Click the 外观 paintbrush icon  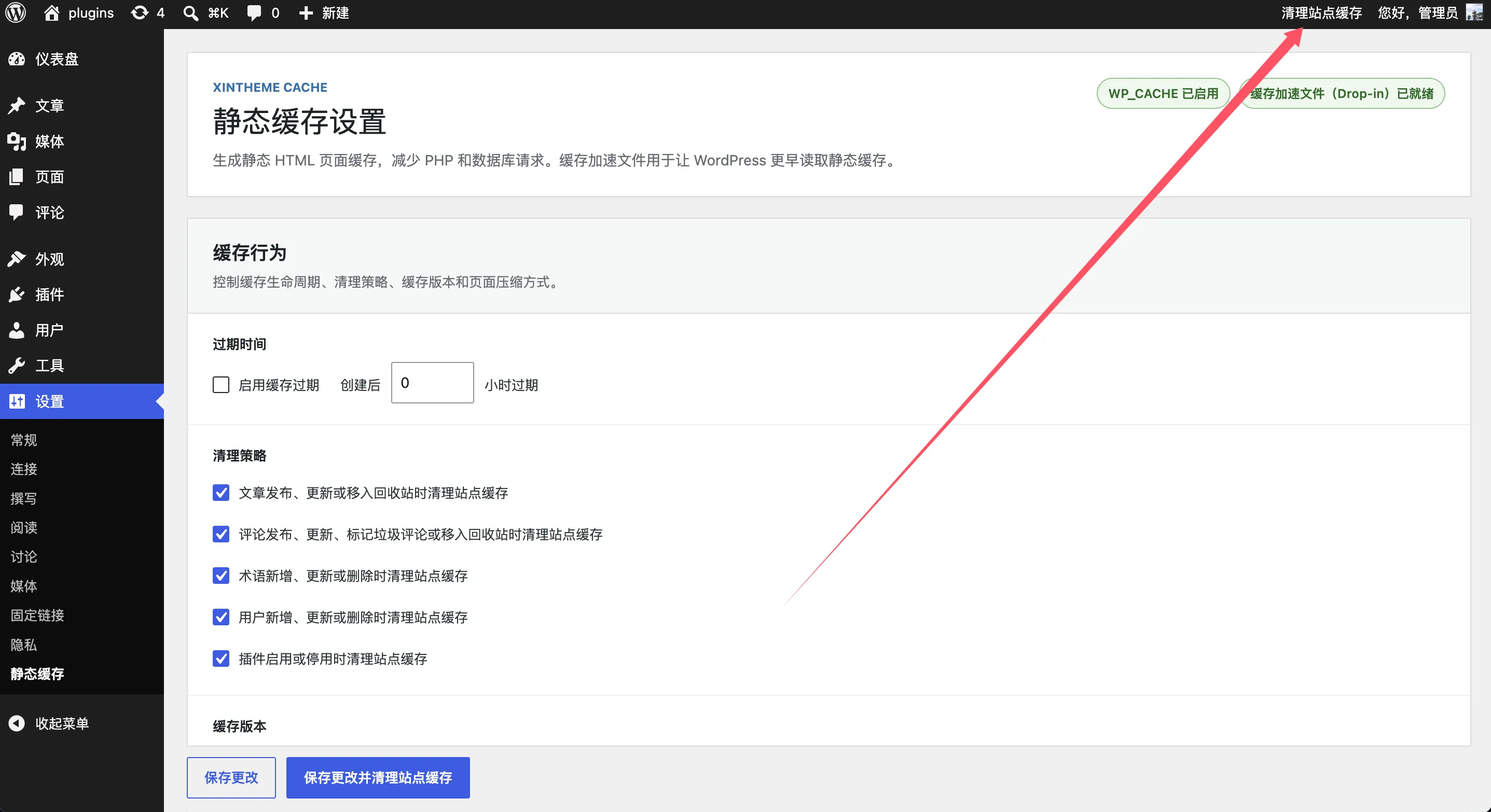point(17,259)
